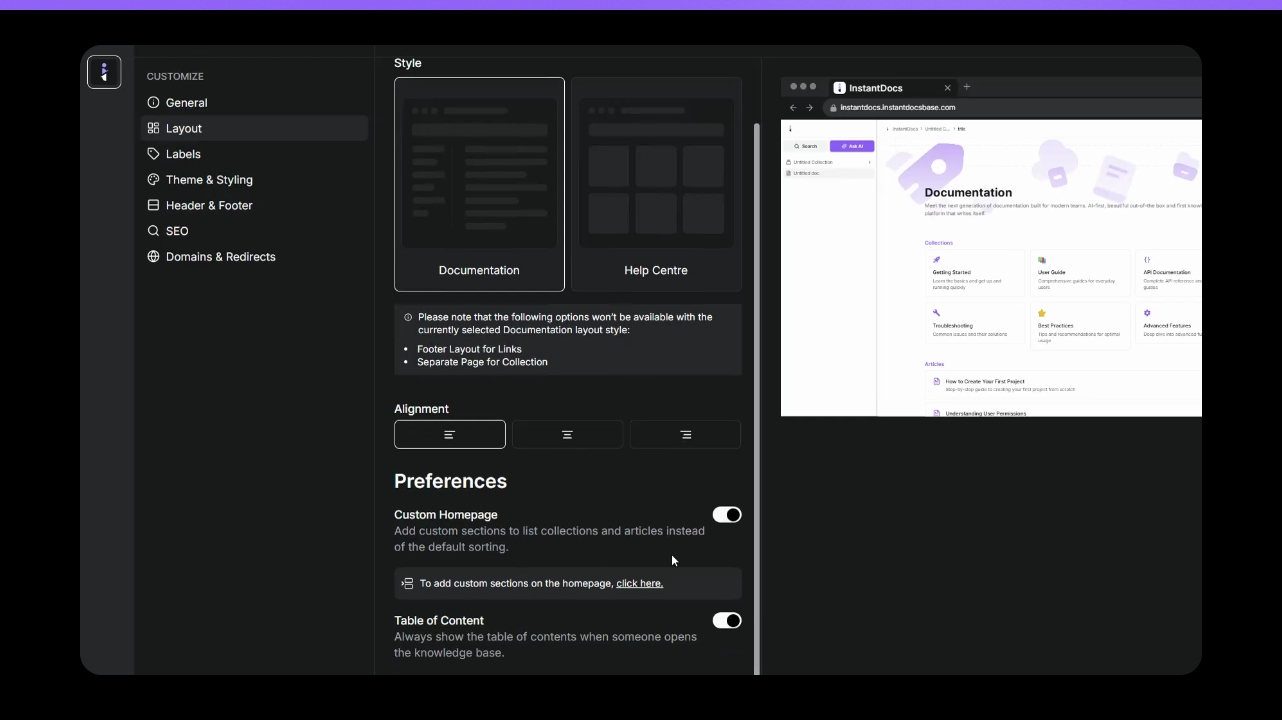Open a new tab in preview browser
The image size is (1282, 720).
coord(967,87)
